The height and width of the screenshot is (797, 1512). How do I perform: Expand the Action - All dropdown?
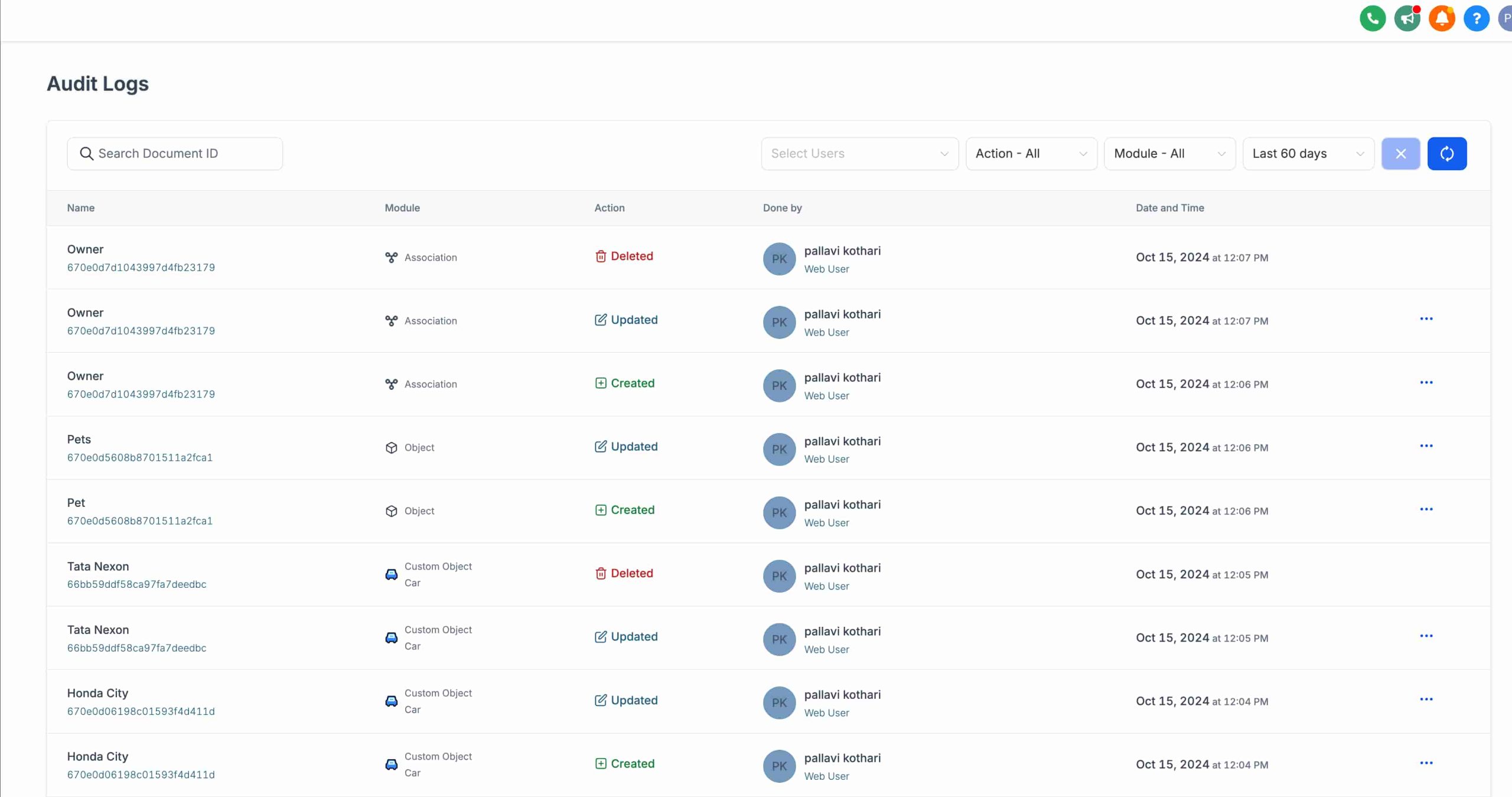[1031, 153]
